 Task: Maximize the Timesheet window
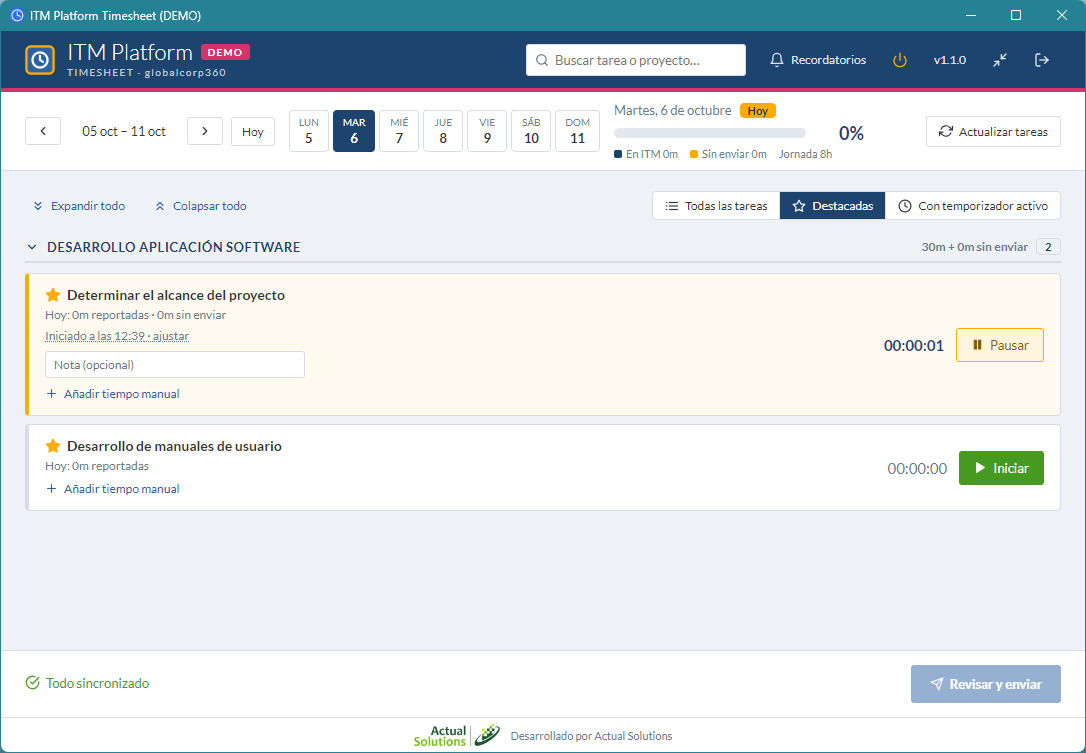1016,15
